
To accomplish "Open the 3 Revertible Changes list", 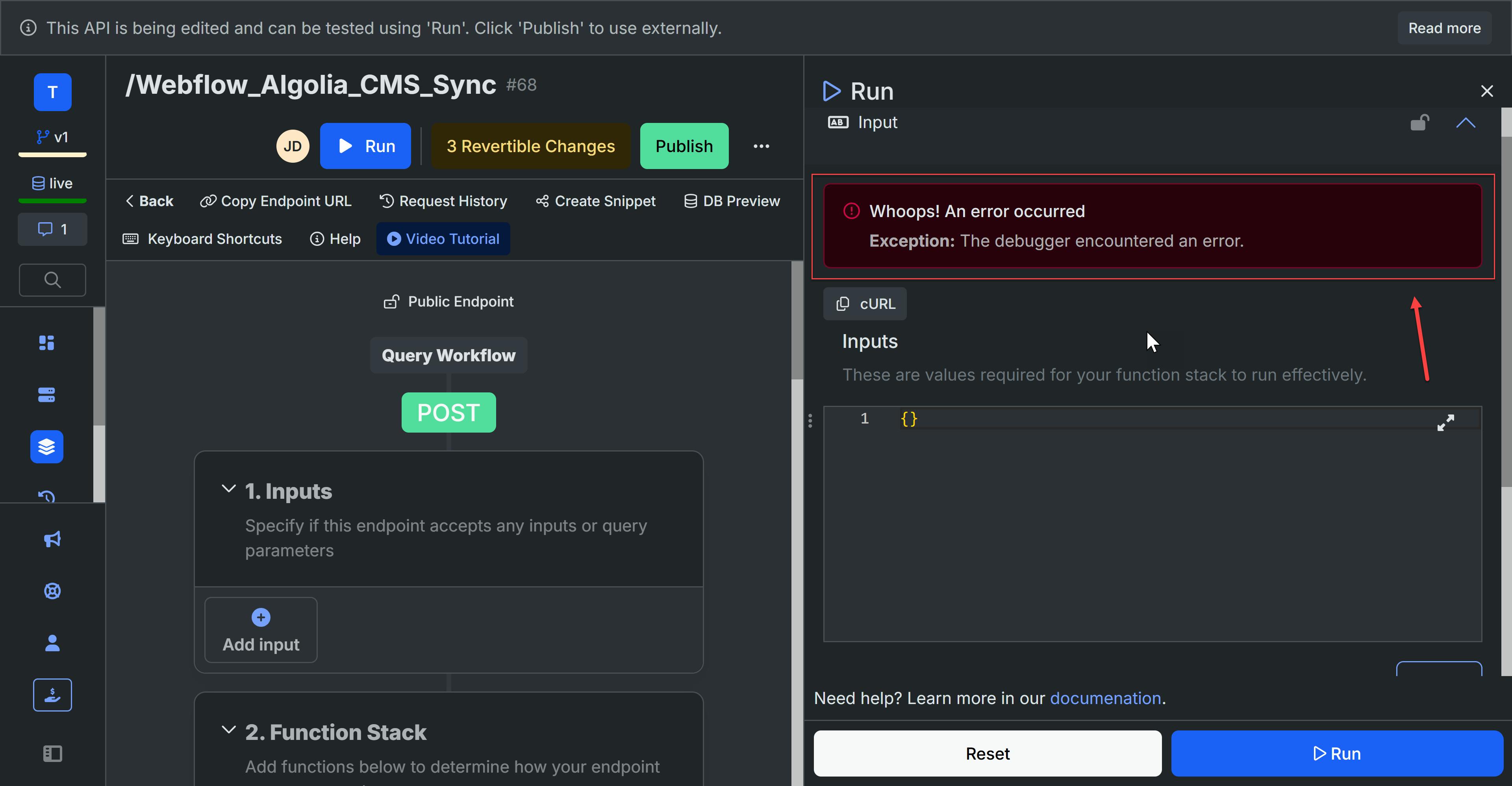I will (x=531, y=146).
